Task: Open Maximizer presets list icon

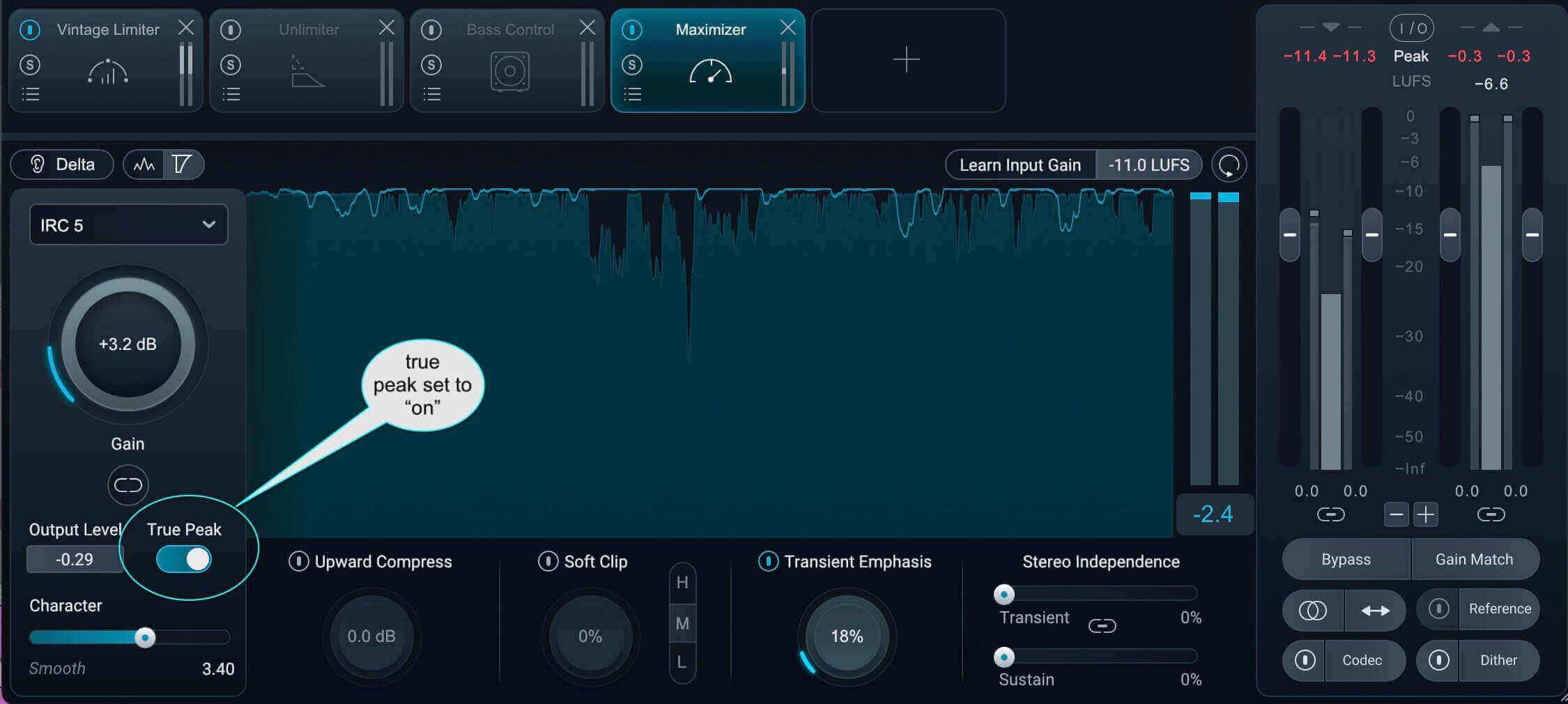Action: click(x=633, y=94)
